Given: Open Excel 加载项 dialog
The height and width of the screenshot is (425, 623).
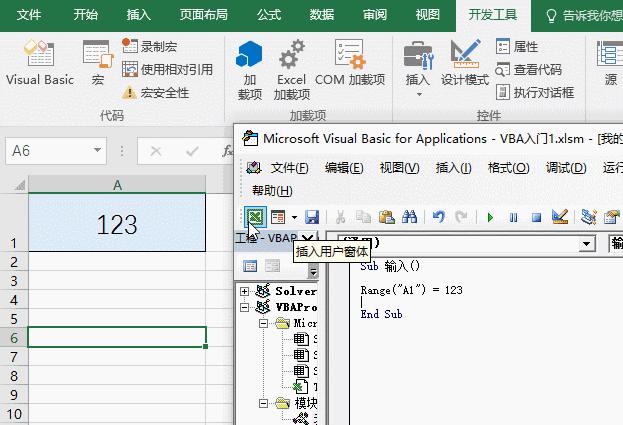Looking at the screenshot, I should [292, 70].
